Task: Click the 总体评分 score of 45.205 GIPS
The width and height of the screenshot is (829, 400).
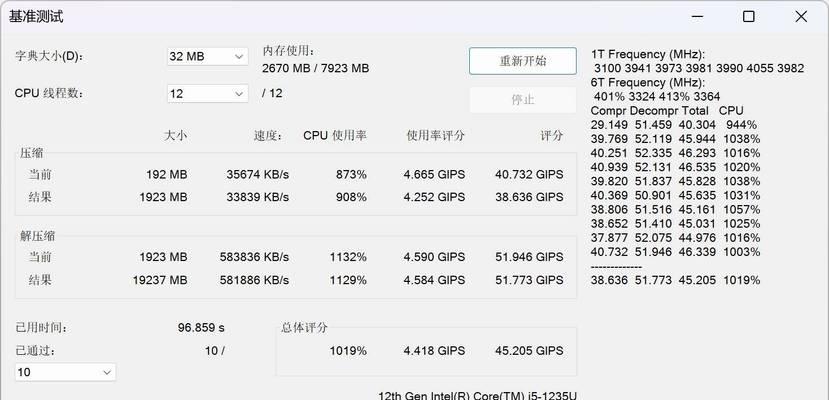Action: point(529,350)
